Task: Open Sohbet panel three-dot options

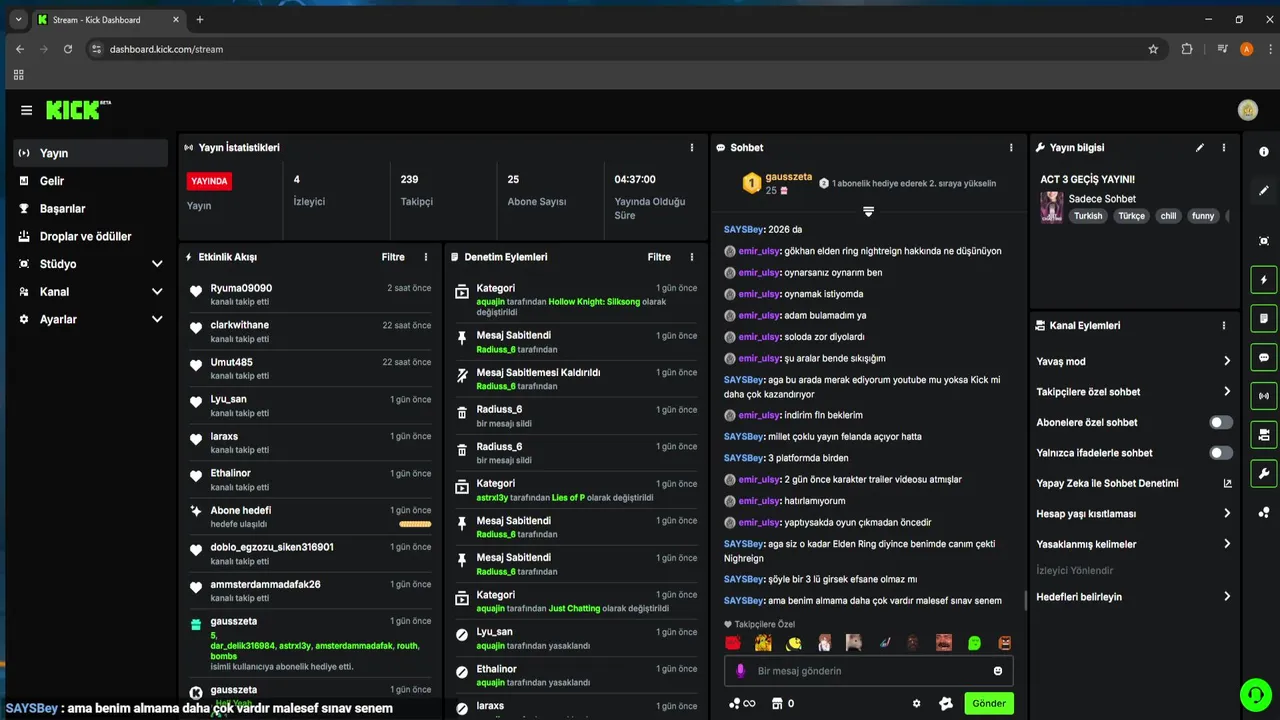Action: (x=1011, y=148)
